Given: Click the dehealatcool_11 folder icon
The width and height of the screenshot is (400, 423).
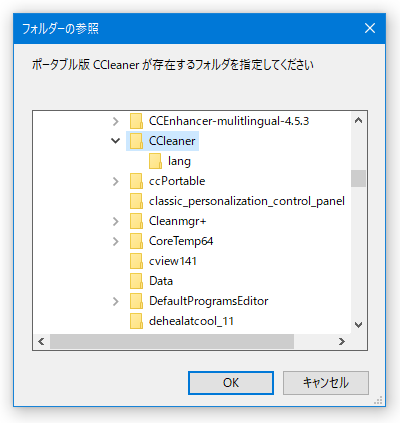Looking at the screenshot, I should (x=136, y=321).
